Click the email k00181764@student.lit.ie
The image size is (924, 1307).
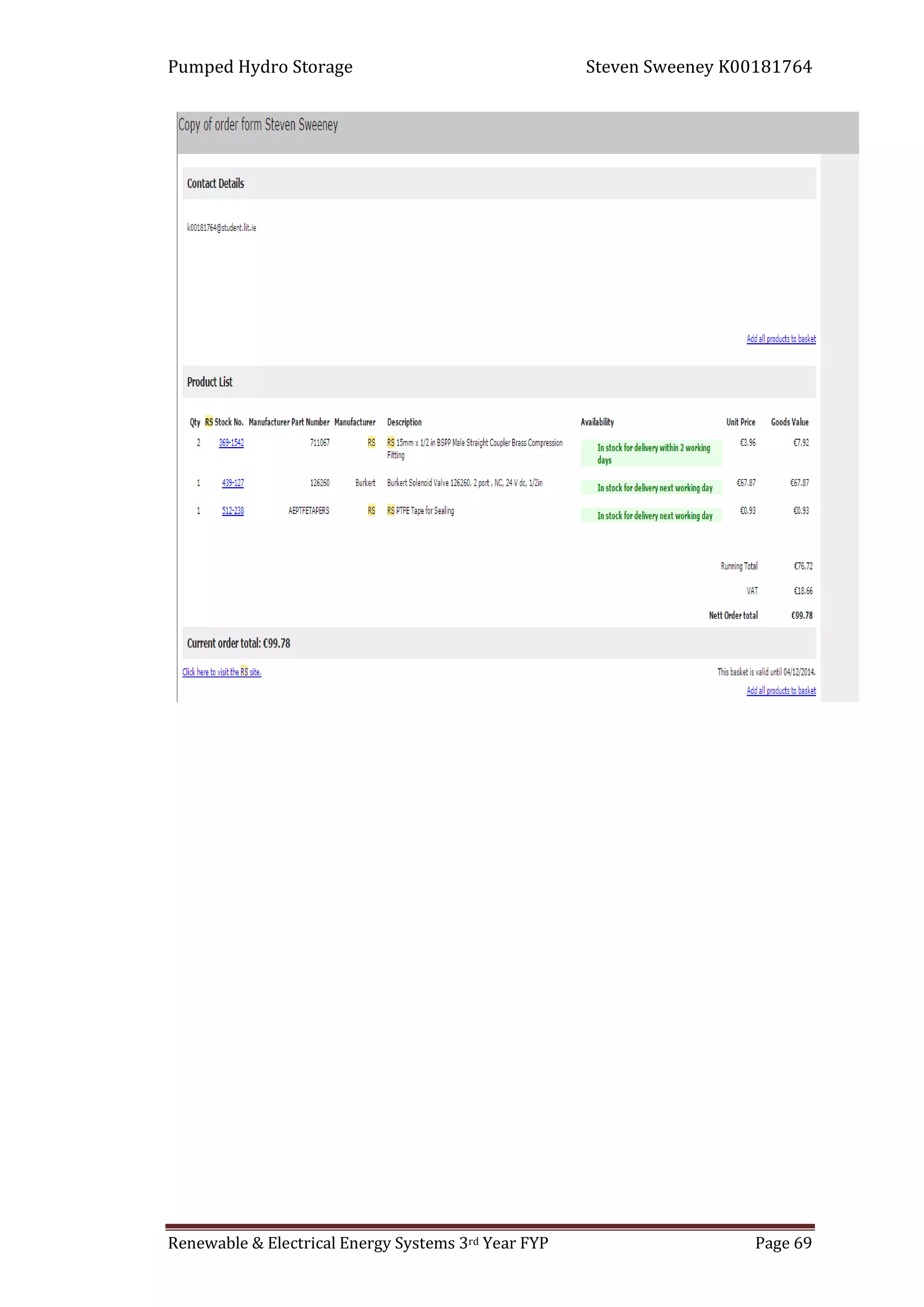pyautogui.click(x=222, y=228)
